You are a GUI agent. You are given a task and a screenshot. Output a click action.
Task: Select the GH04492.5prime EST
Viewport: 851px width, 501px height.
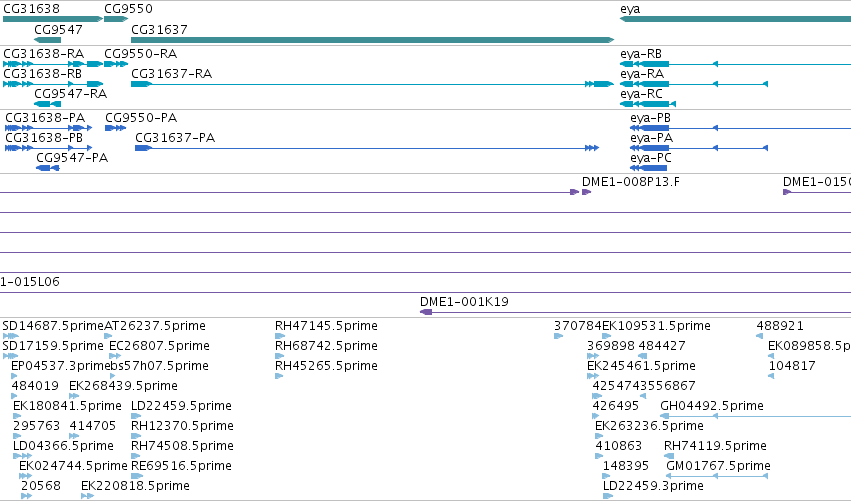(712, 405)
